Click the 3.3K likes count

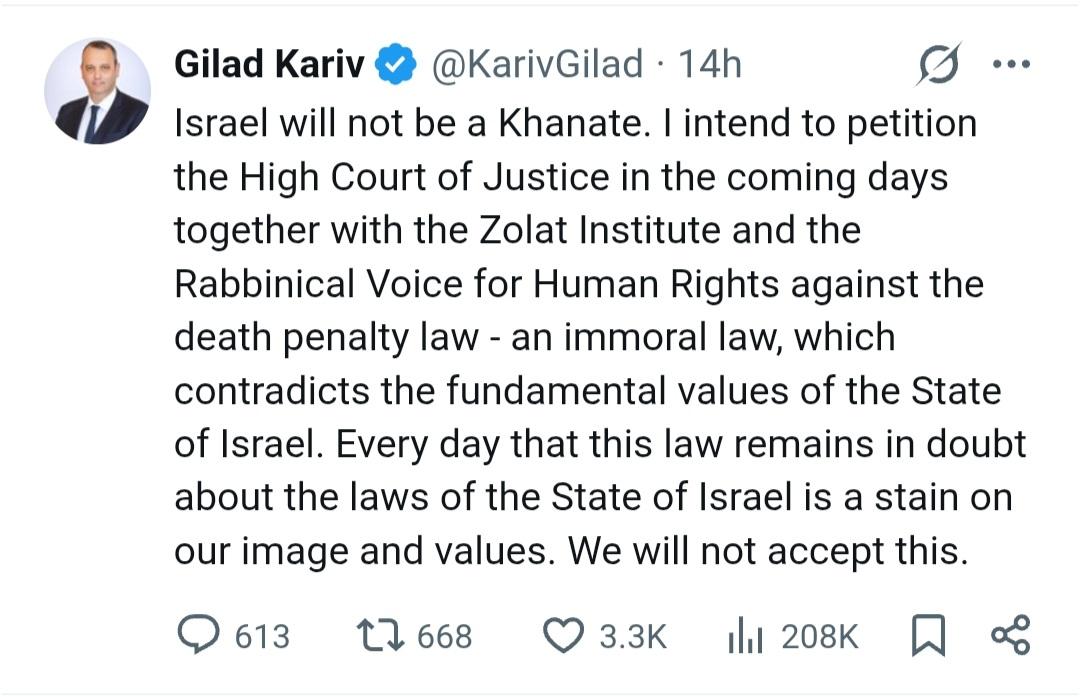633,637
